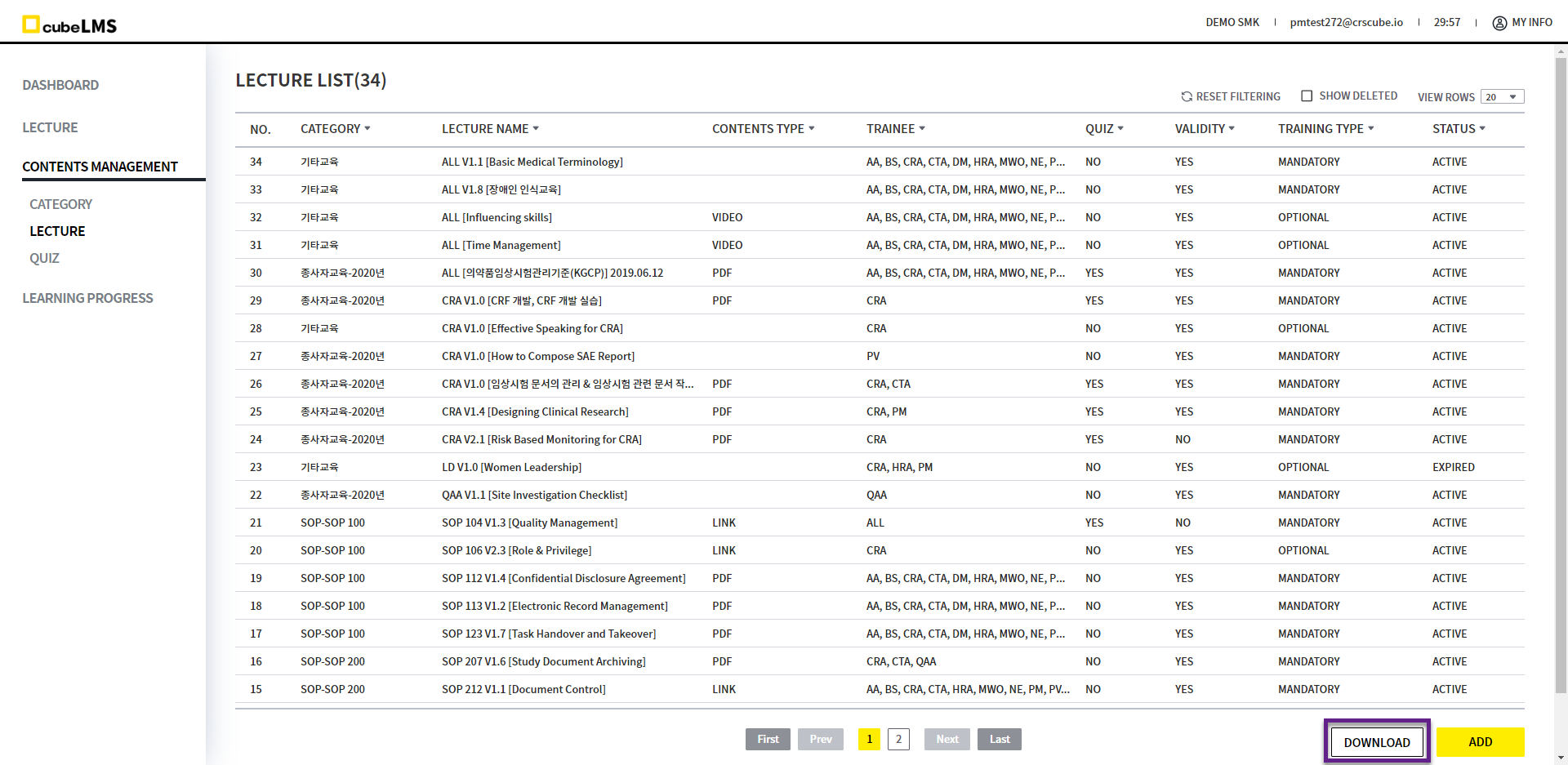Open the MY INFO user icon
The height and width of the screenshot is (765, 1568).
coord(1499,23)
